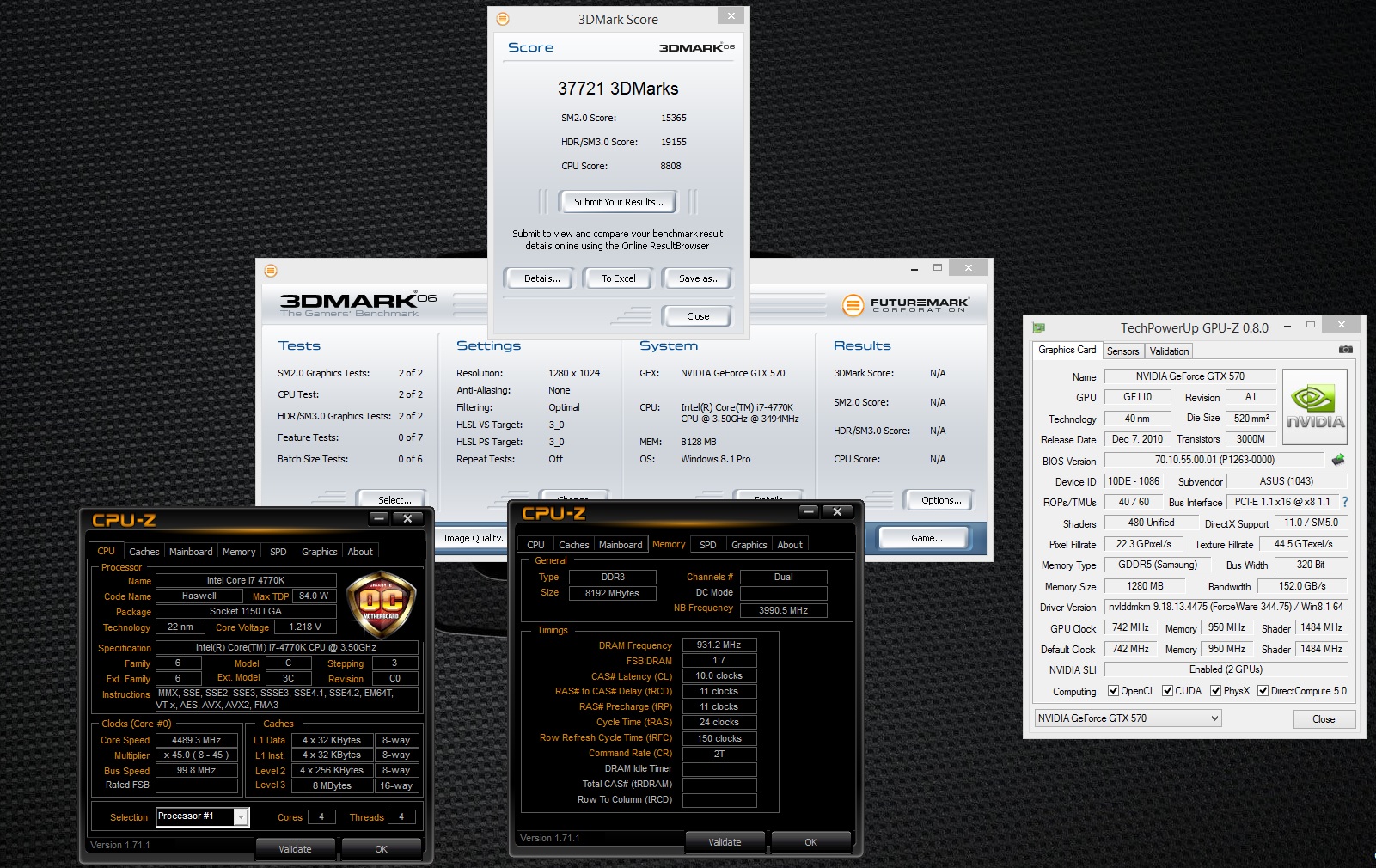Click the Bus Interface question mark help icon
This screenshot has height=868, width=1376.
click(x=1345, y=502)
